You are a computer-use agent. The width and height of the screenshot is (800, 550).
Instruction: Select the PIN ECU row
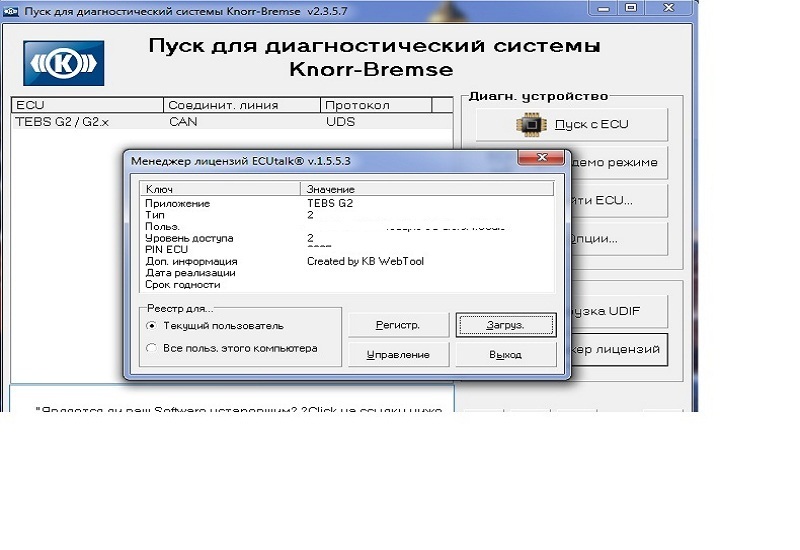[x=347, y=249]
